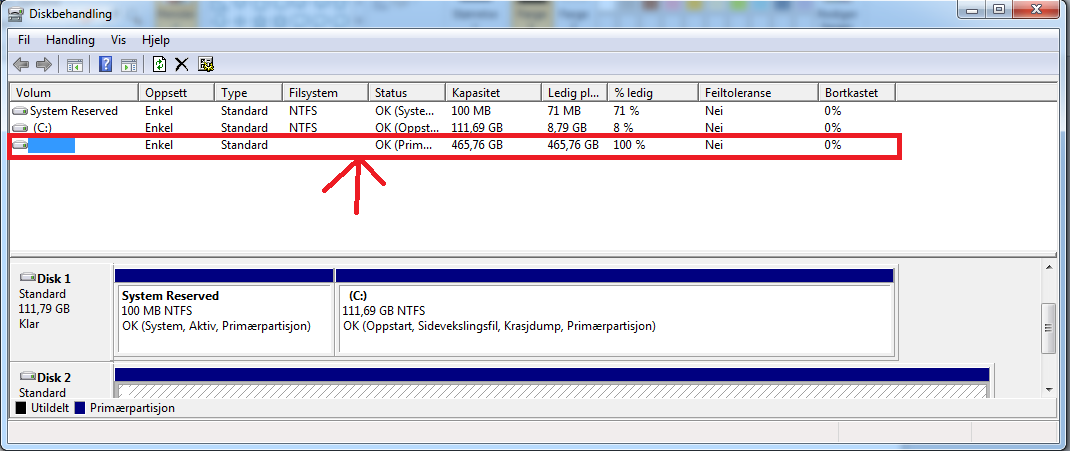Click the System Reserved volume drive icon

20,111
